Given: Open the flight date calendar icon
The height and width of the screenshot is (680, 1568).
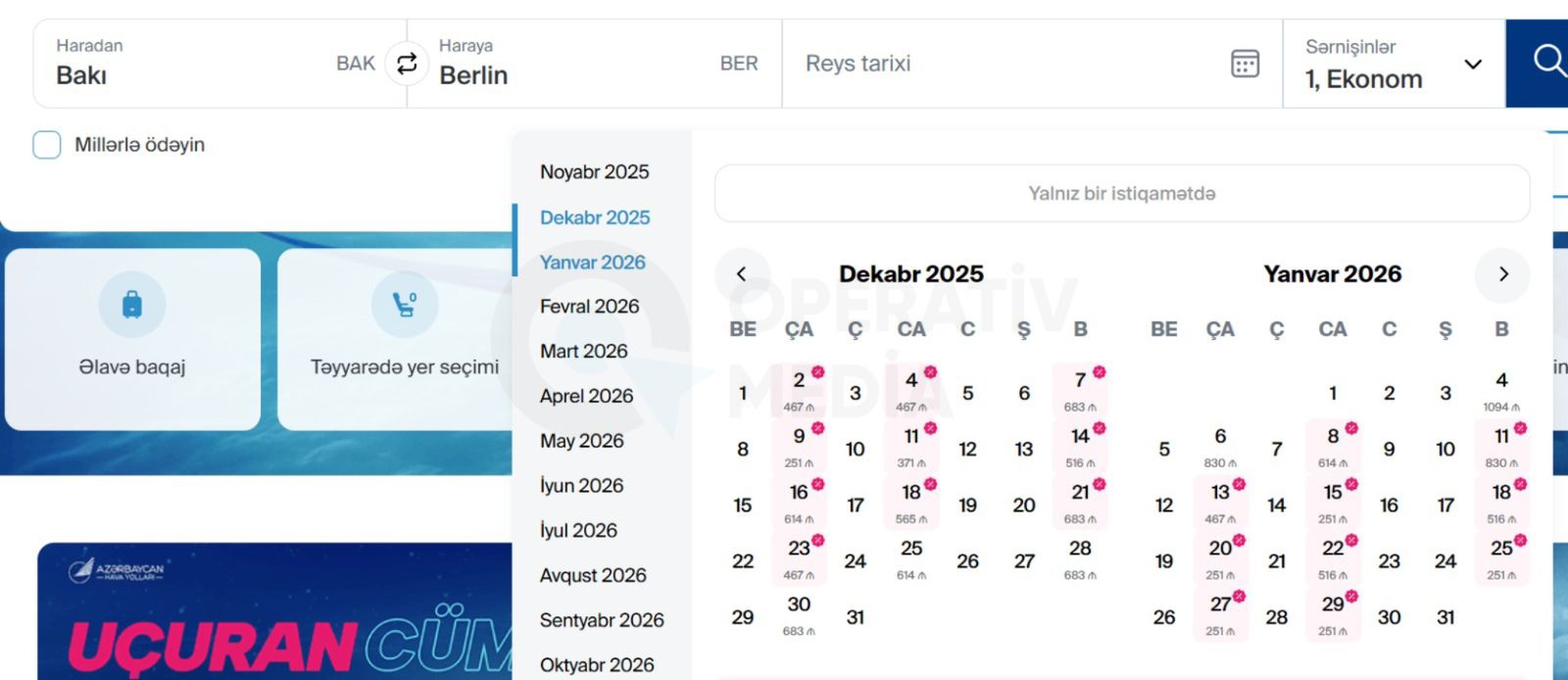Looking at the screenshot, I should click(1245, 64).
